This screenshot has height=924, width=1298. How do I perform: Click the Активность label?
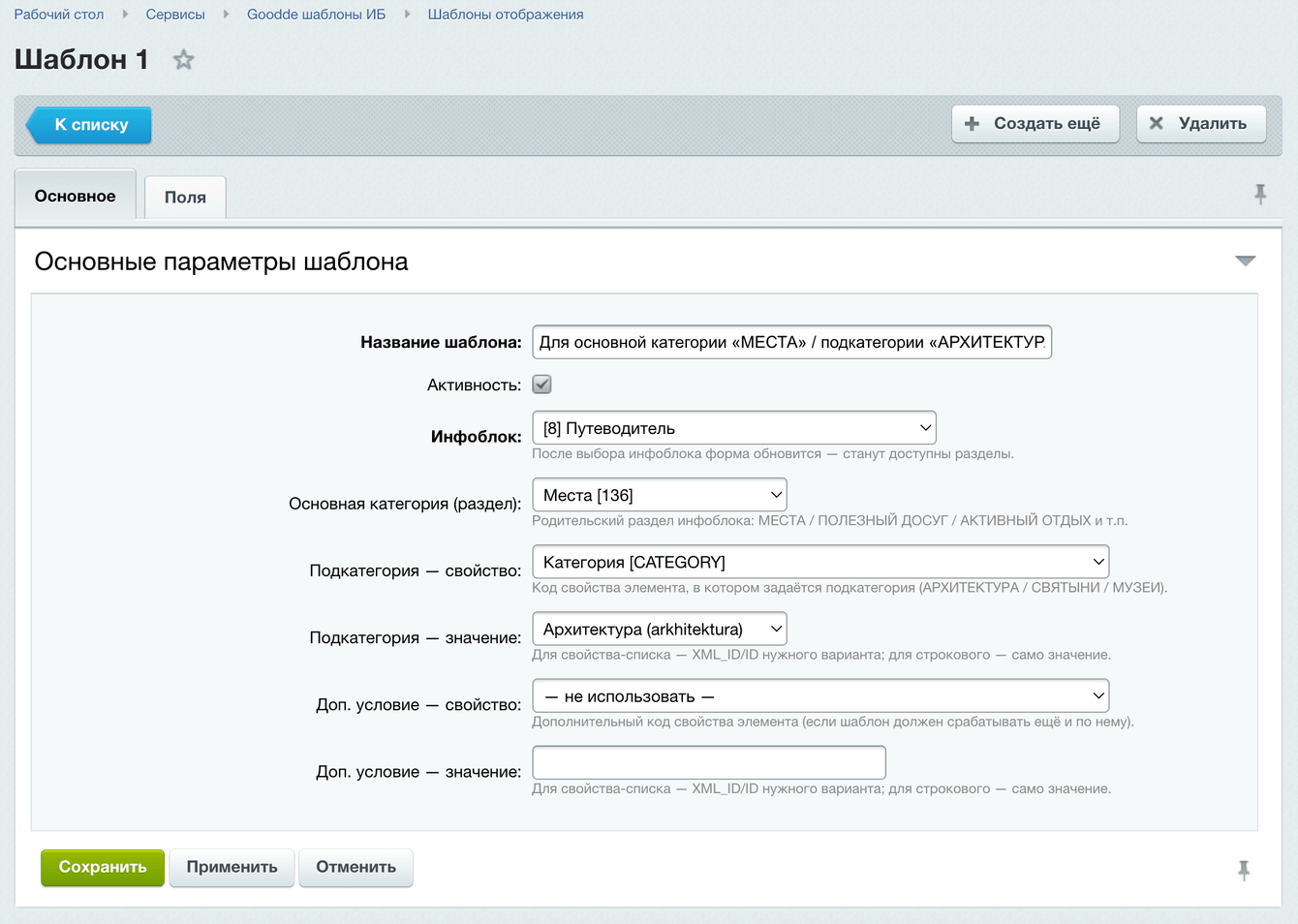pyautogui.click(x=474, y=385)
